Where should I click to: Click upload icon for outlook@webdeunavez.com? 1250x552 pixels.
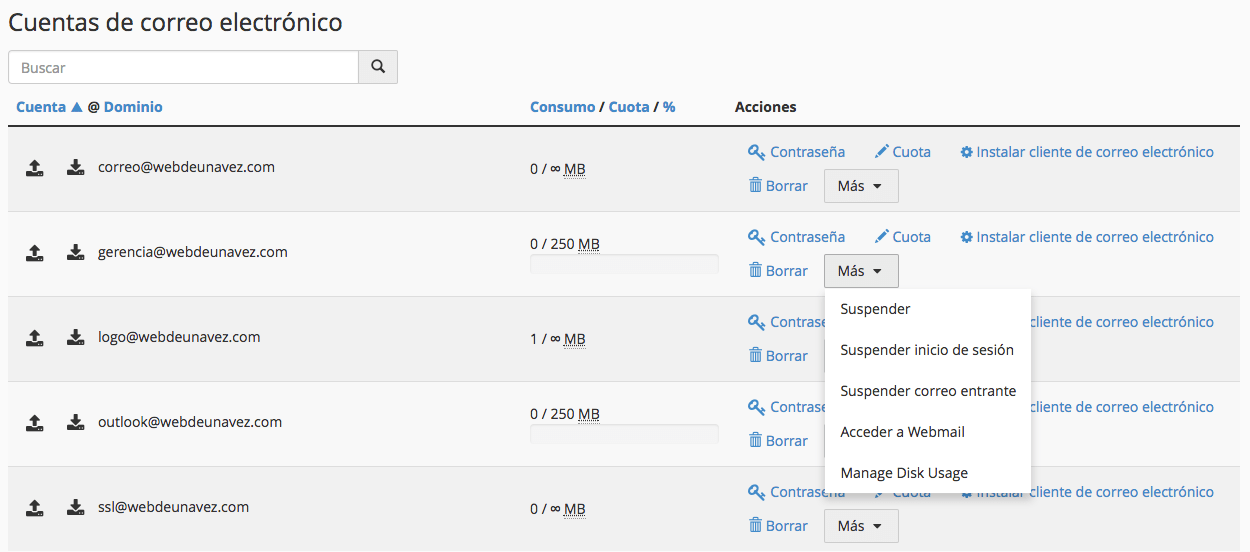point(35,423)
